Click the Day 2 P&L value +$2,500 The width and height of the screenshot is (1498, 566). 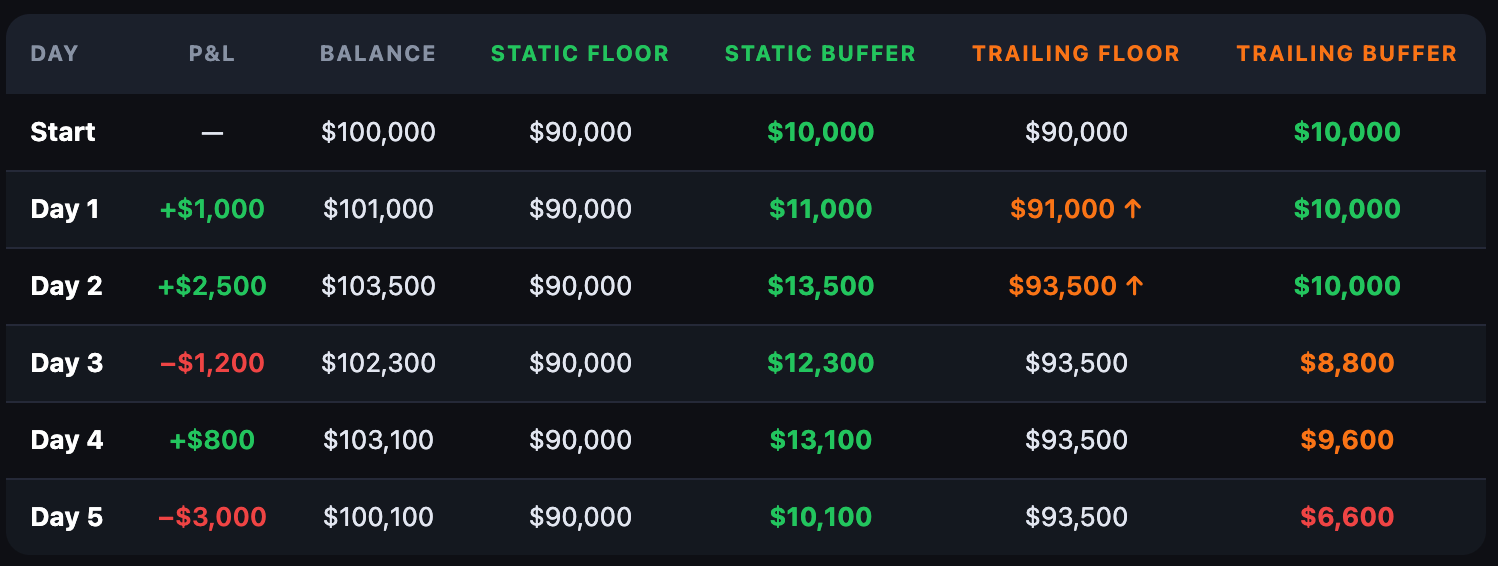point(212,286)
